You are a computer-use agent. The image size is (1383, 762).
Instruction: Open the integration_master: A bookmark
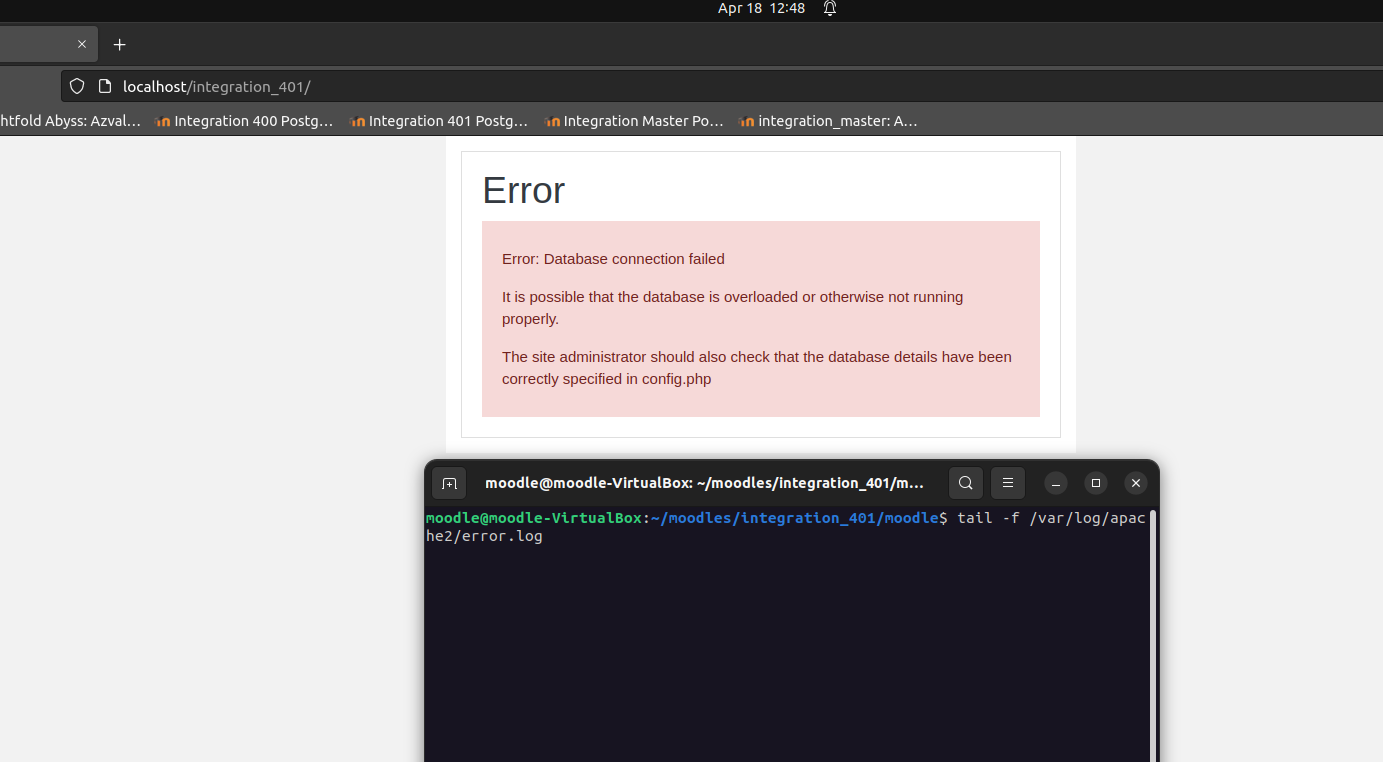point(828,121)
